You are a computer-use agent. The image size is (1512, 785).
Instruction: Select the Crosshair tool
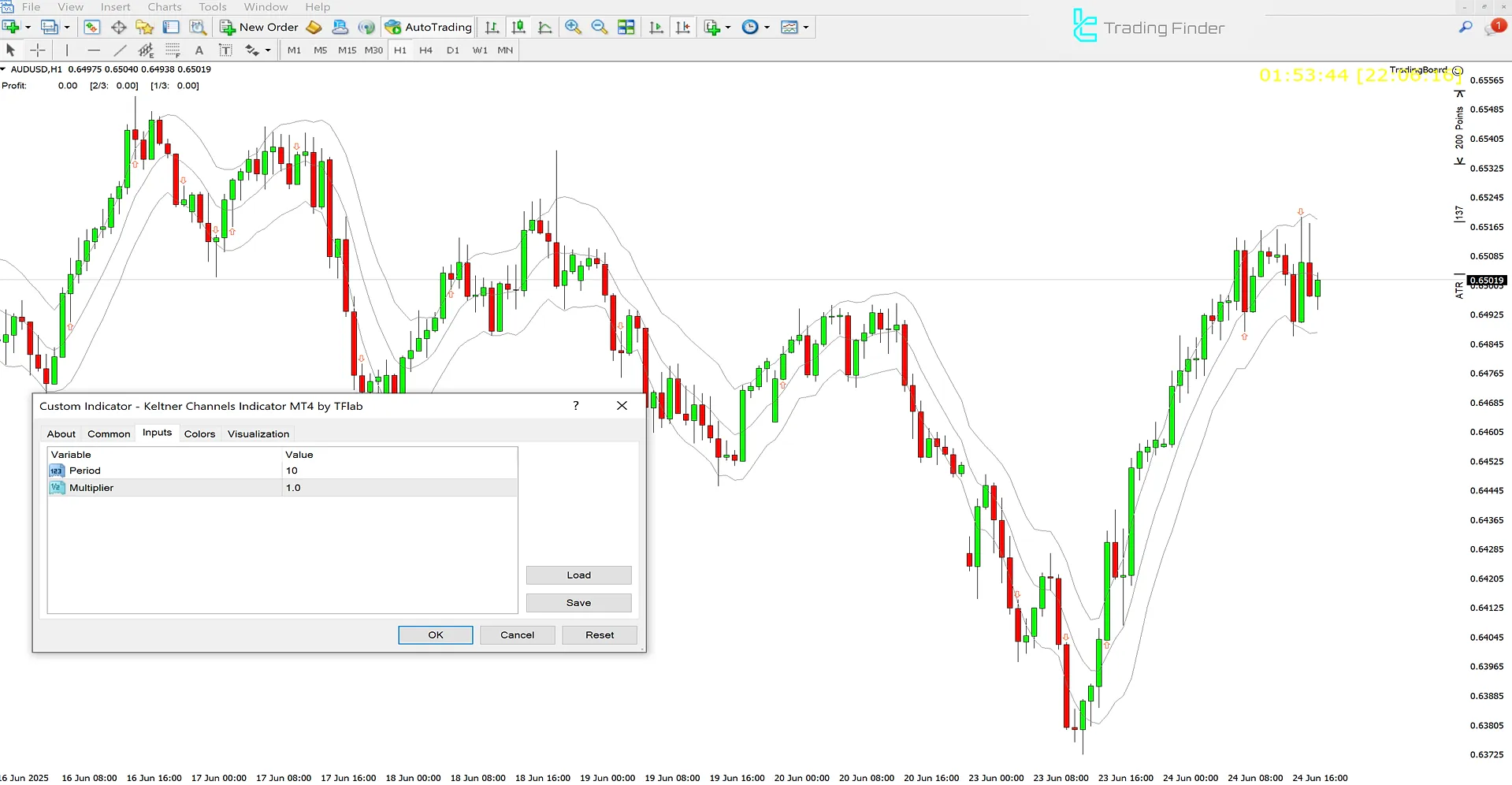pyautogui.click(x=37, y=50)
